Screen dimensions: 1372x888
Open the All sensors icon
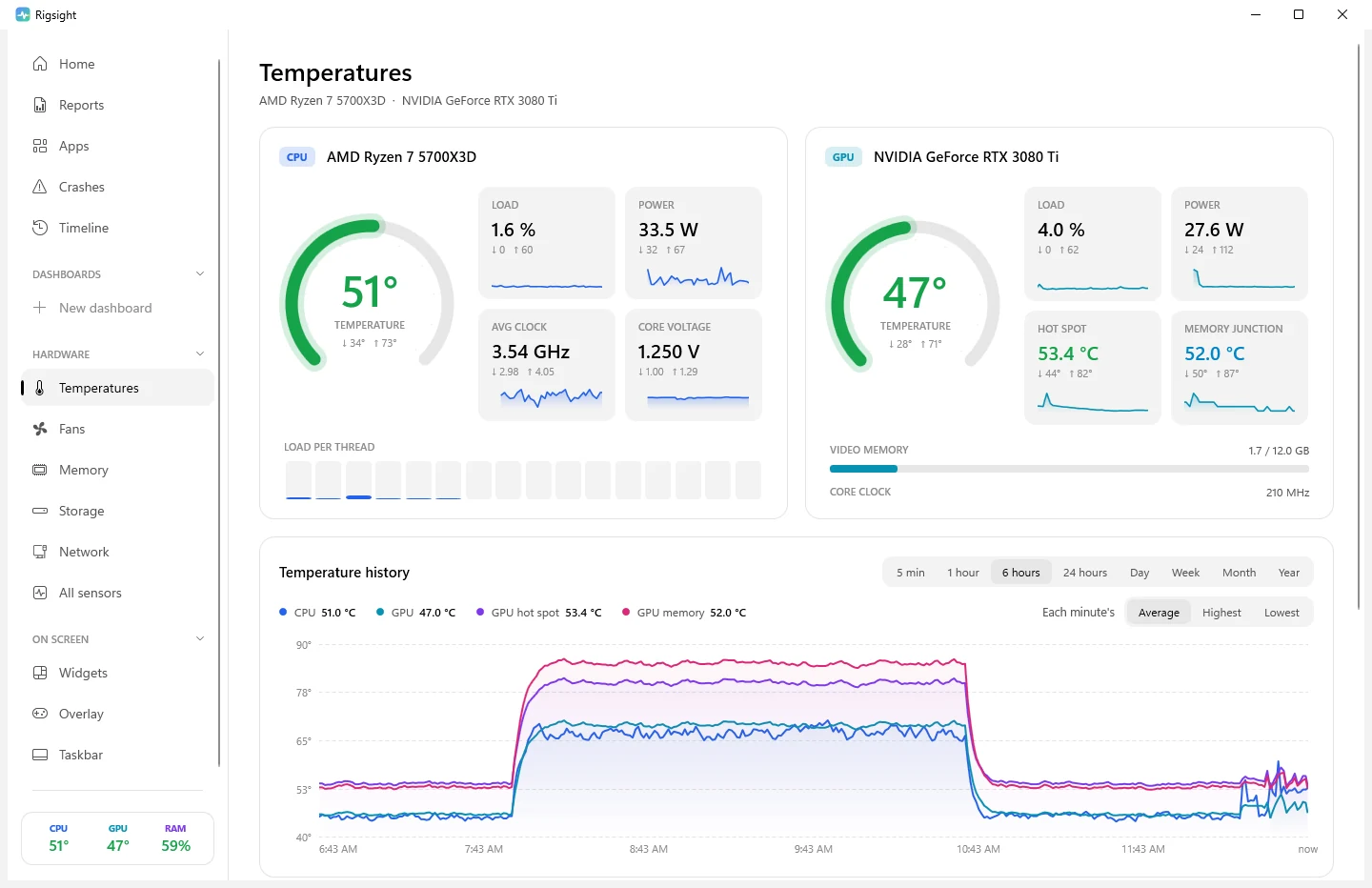tap(40, 593)
